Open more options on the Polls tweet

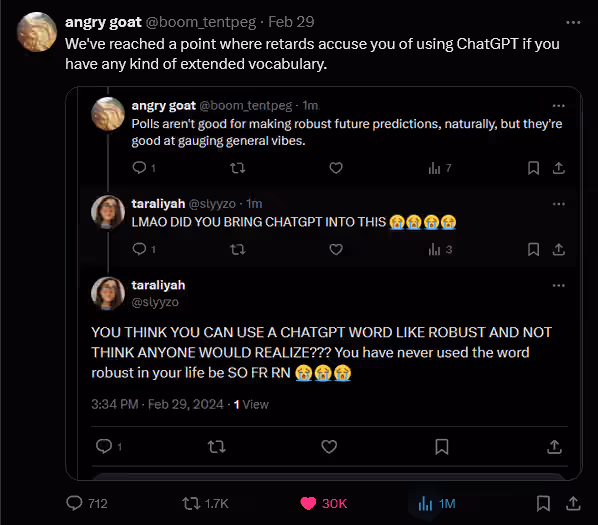[558, 106]
